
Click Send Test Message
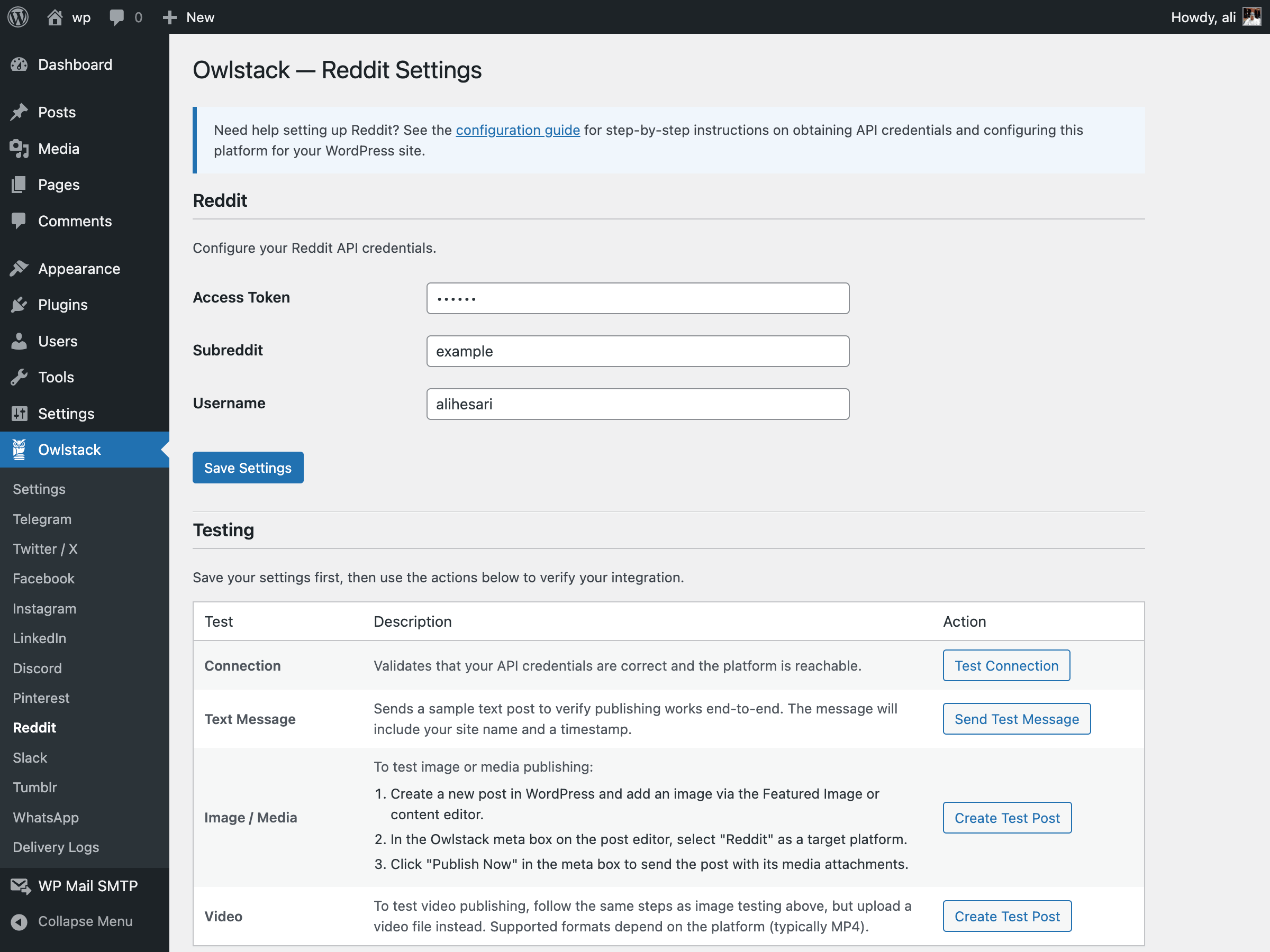[x=1016, y=718]
